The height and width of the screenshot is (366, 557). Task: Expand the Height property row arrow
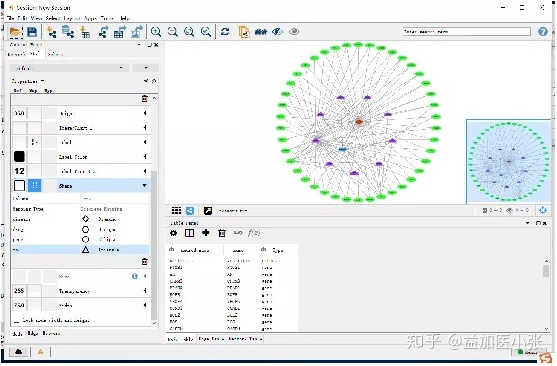pyautogui.click(x=145, y=113)
